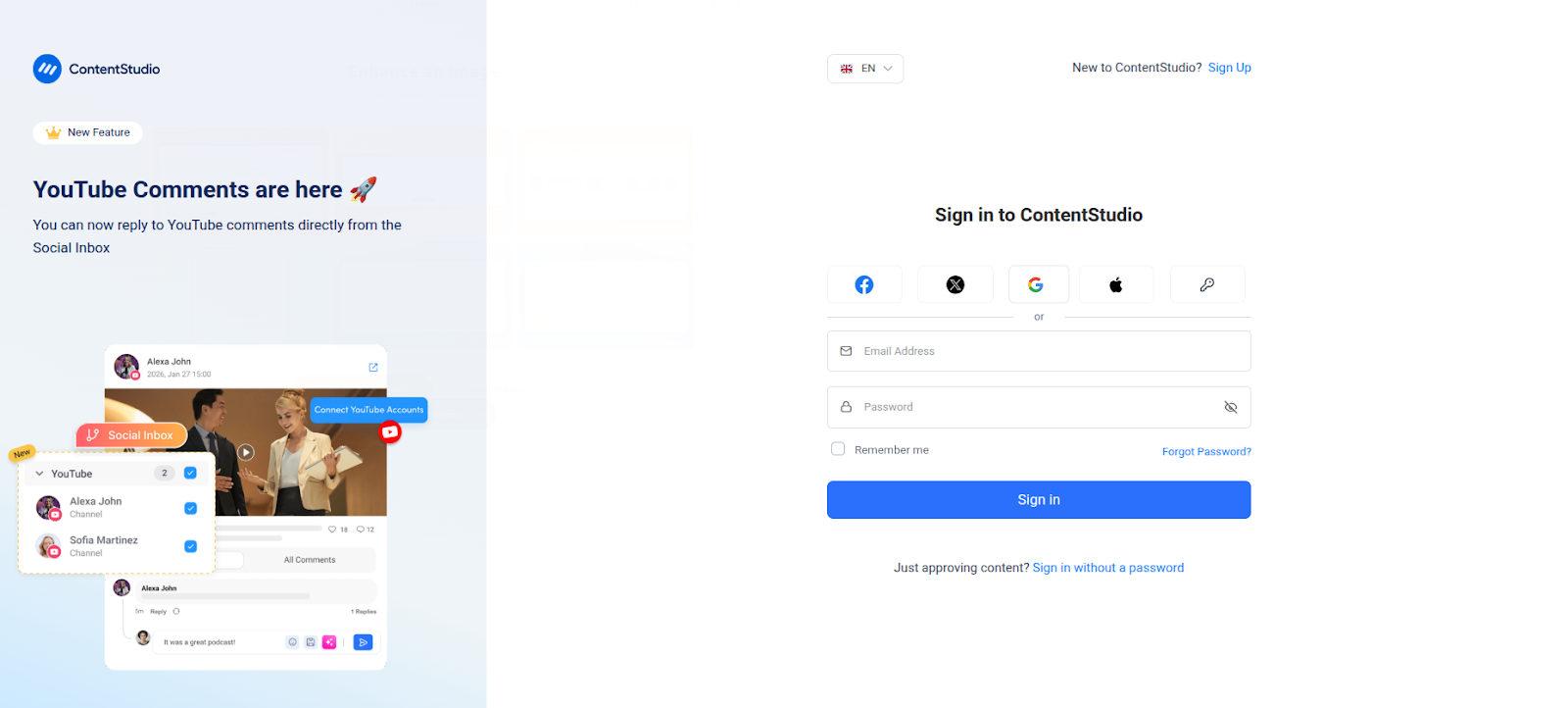Sign in with the Apple icon
Image resolution: width=1568 pixels, height=708 pixels.
(x=1116, y=284)
